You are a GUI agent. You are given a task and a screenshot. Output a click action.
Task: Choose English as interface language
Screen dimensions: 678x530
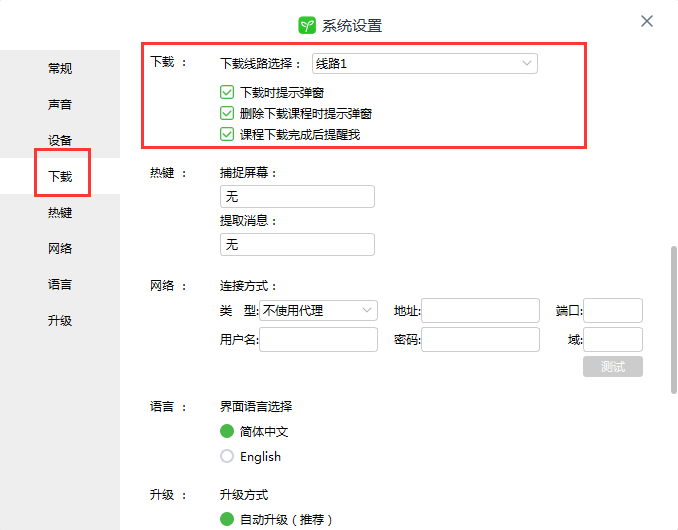[227, 457]
